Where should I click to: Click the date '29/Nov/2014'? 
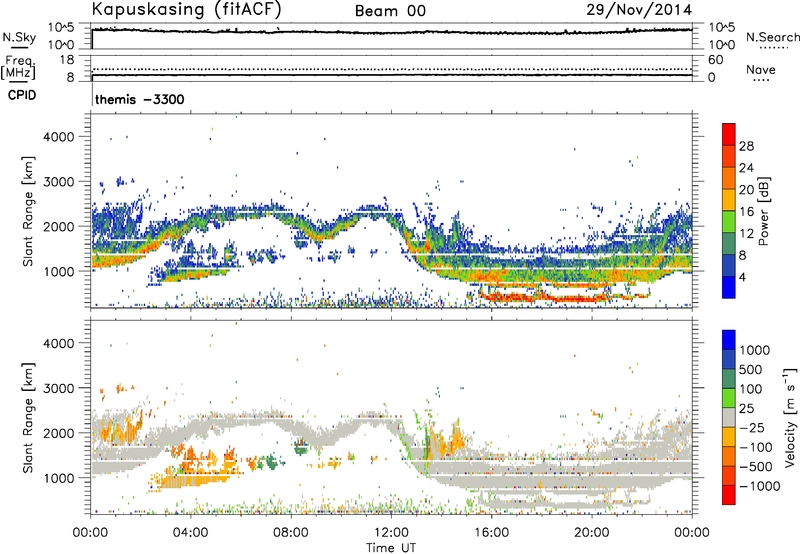(x=639, y=10)
